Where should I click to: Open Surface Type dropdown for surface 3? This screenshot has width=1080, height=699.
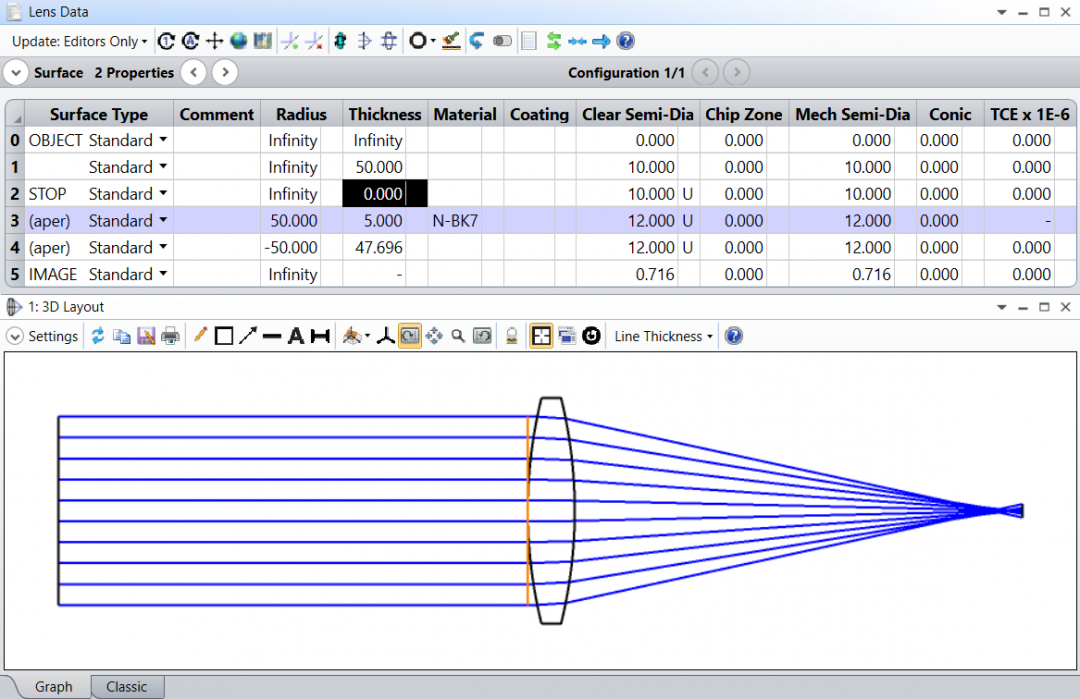point(163,221)
